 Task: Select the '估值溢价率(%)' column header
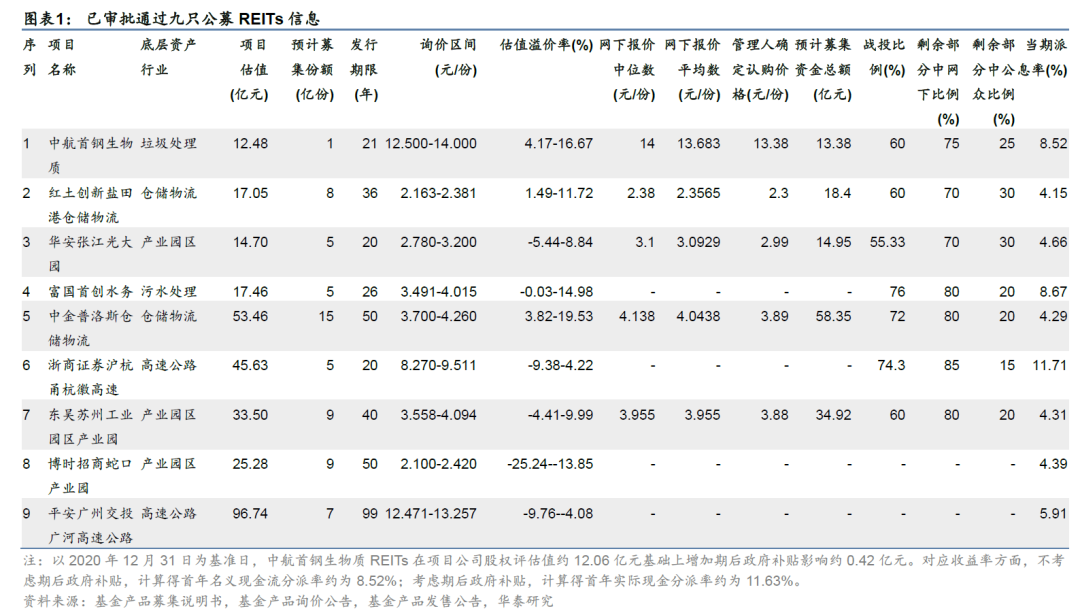(x=546, y=45)
